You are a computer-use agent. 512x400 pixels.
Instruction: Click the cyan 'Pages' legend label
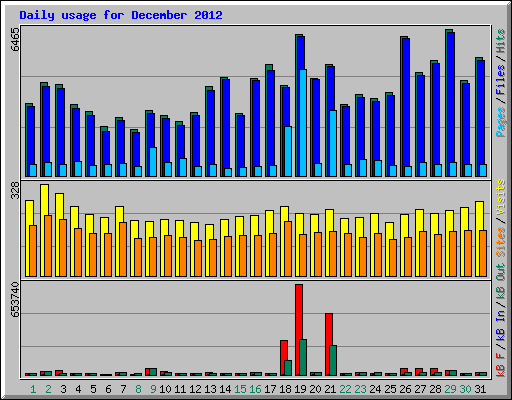pyautogui.click(x=501, y=122)
